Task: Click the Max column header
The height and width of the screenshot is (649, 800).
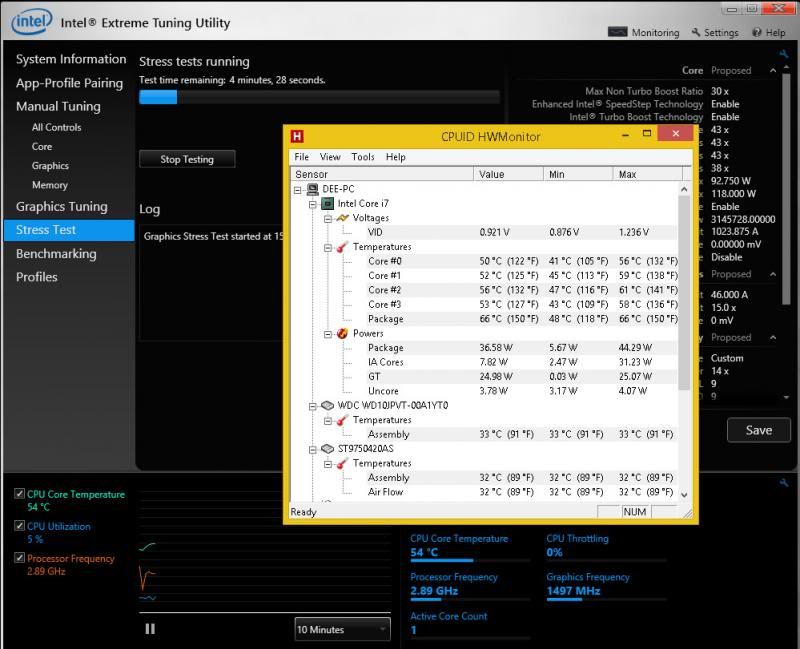Action: tap(647, 174)
